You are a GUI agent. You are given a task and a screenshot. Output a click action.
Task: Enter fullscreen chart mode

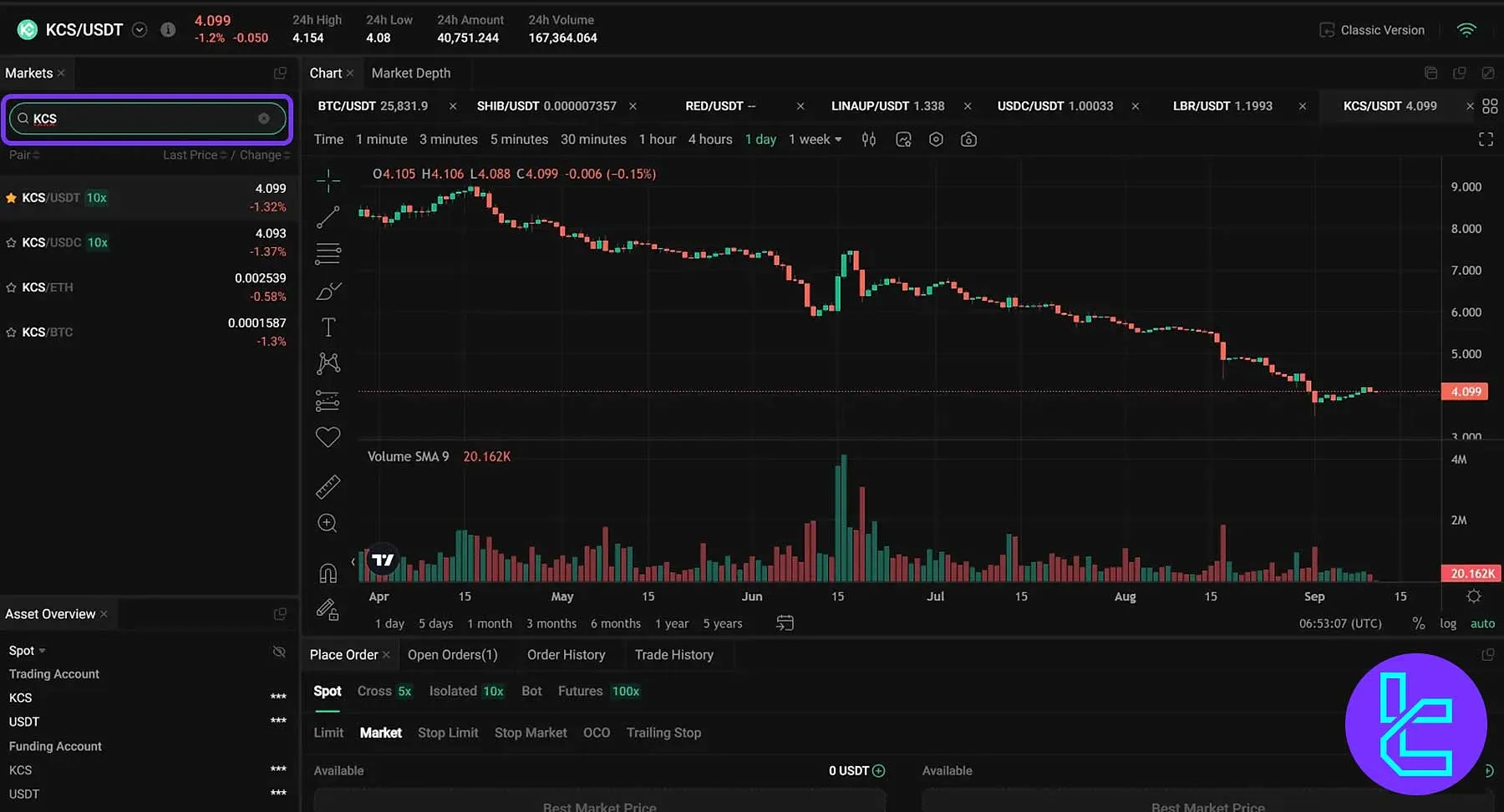tap(1486, 140)
